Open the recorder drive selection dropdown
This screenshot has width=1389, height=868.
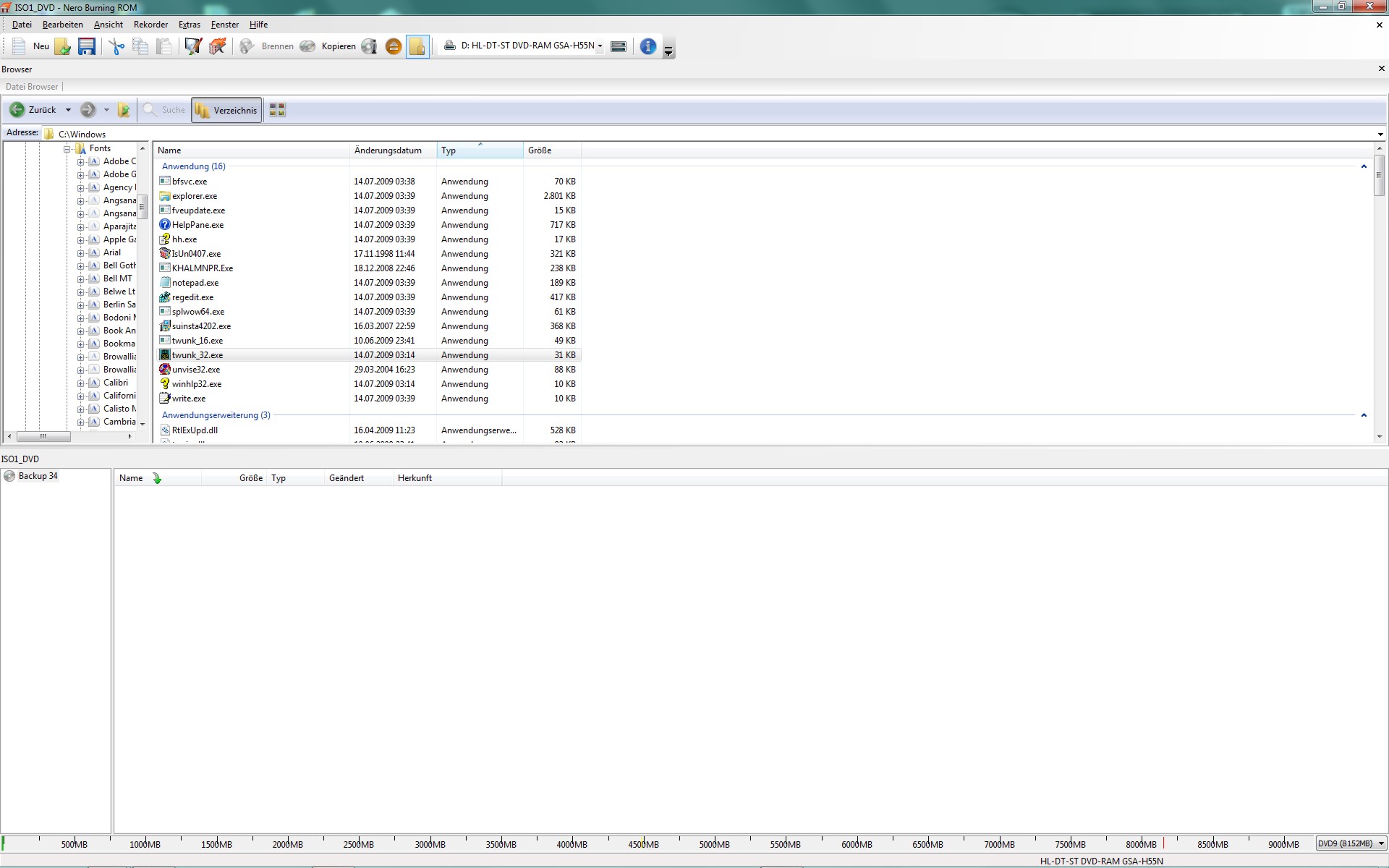(x=600, y=46)
